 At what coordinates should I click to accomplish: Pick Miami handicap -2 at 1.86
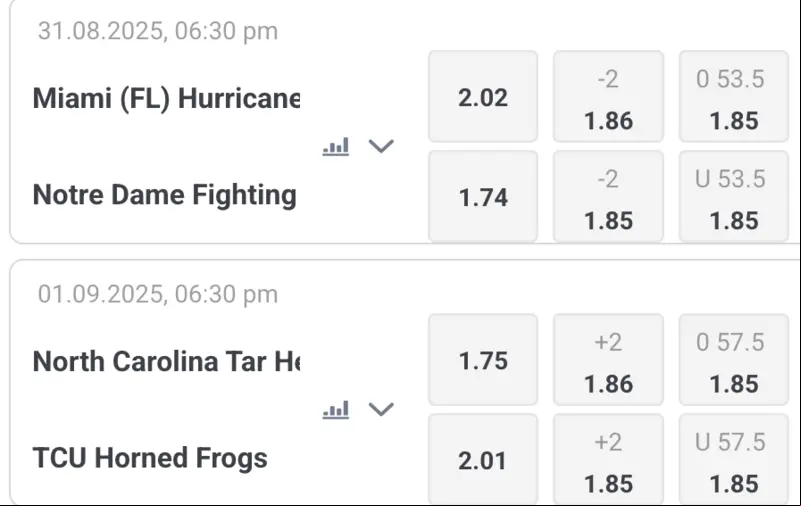pos(608,97)
